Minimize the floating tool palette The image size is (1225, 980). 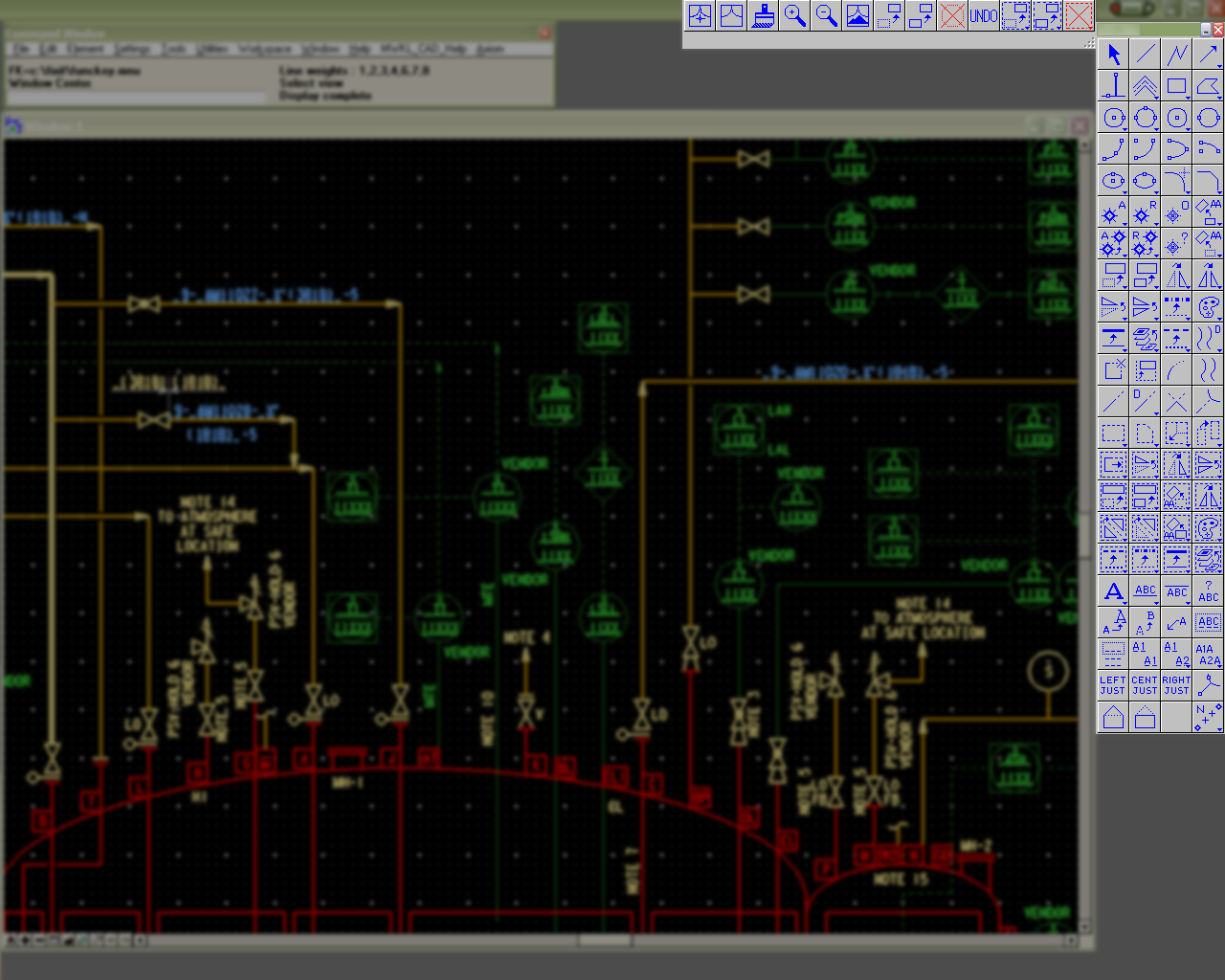[x=1205, y=31]
